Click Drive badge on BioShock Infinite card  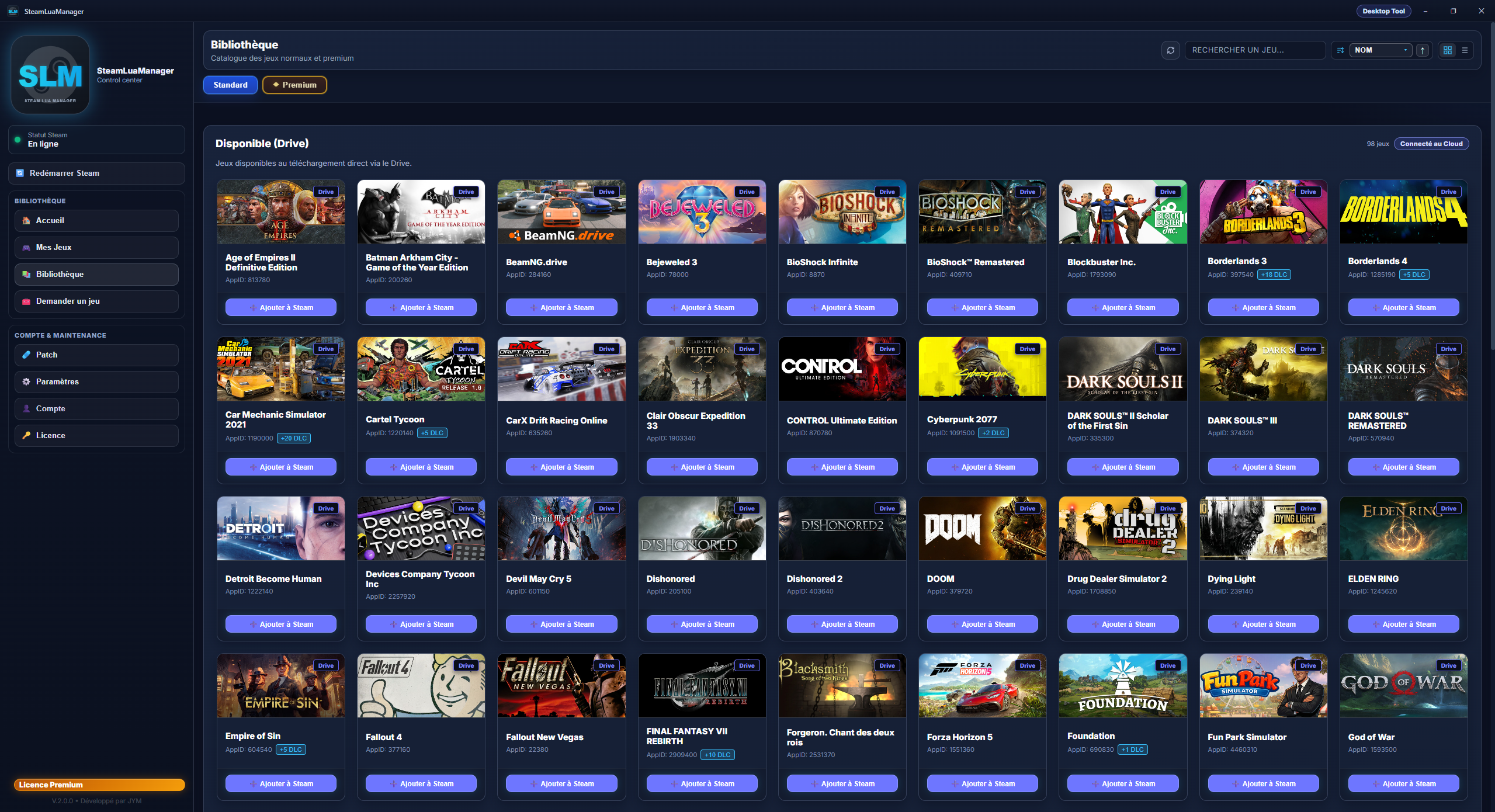pos(887,192)
